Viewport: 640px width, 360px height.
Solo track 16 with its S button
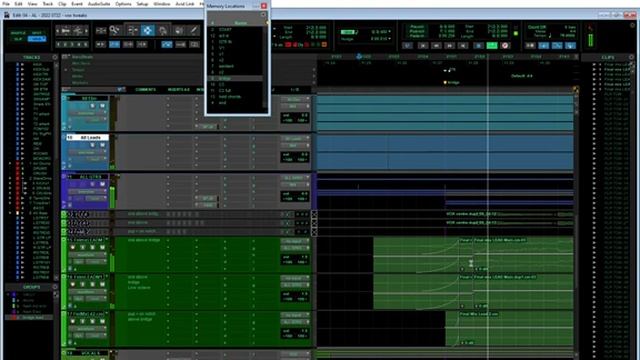click(x=93, y=284)
